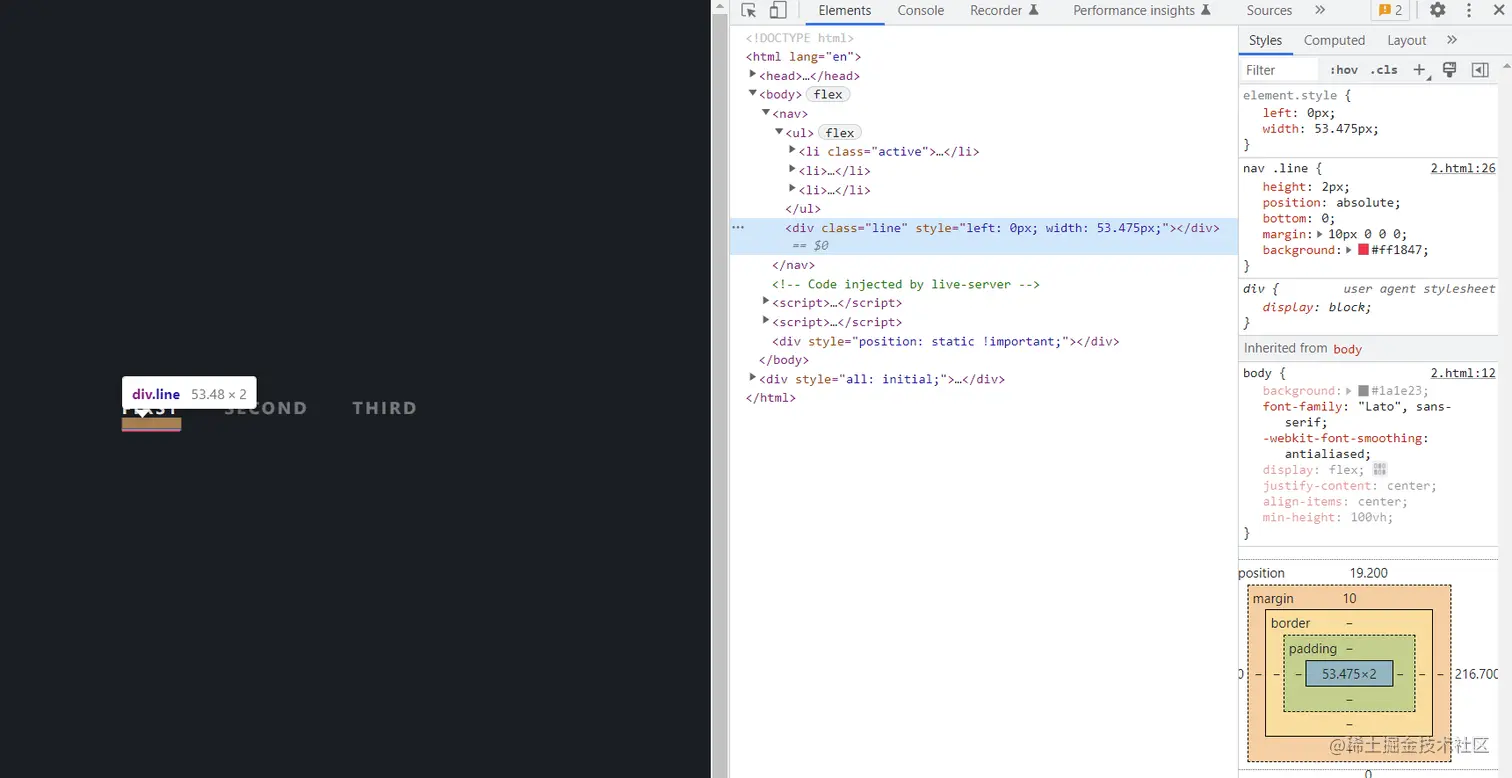
Task: Select the Code injected by live-server comment
Action: 906,284
